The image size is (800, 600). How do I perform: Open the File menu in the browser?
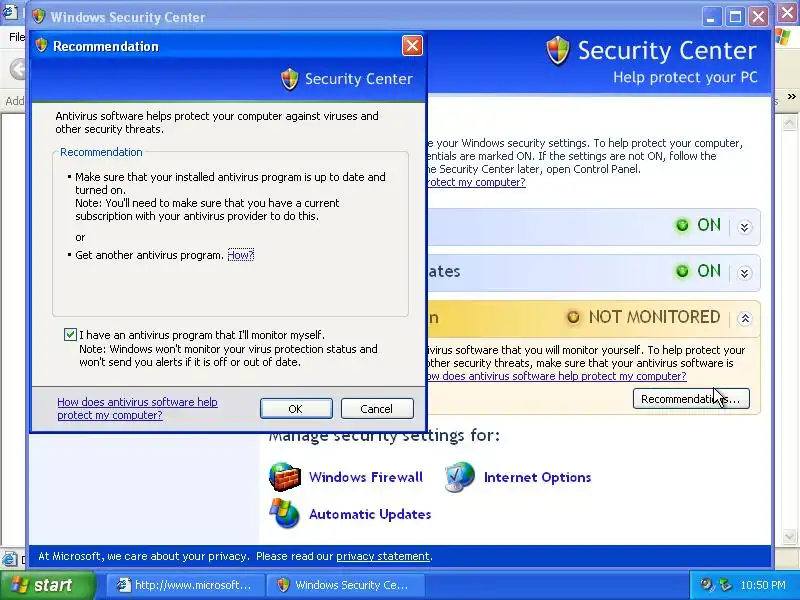click(x=17, y=37)
